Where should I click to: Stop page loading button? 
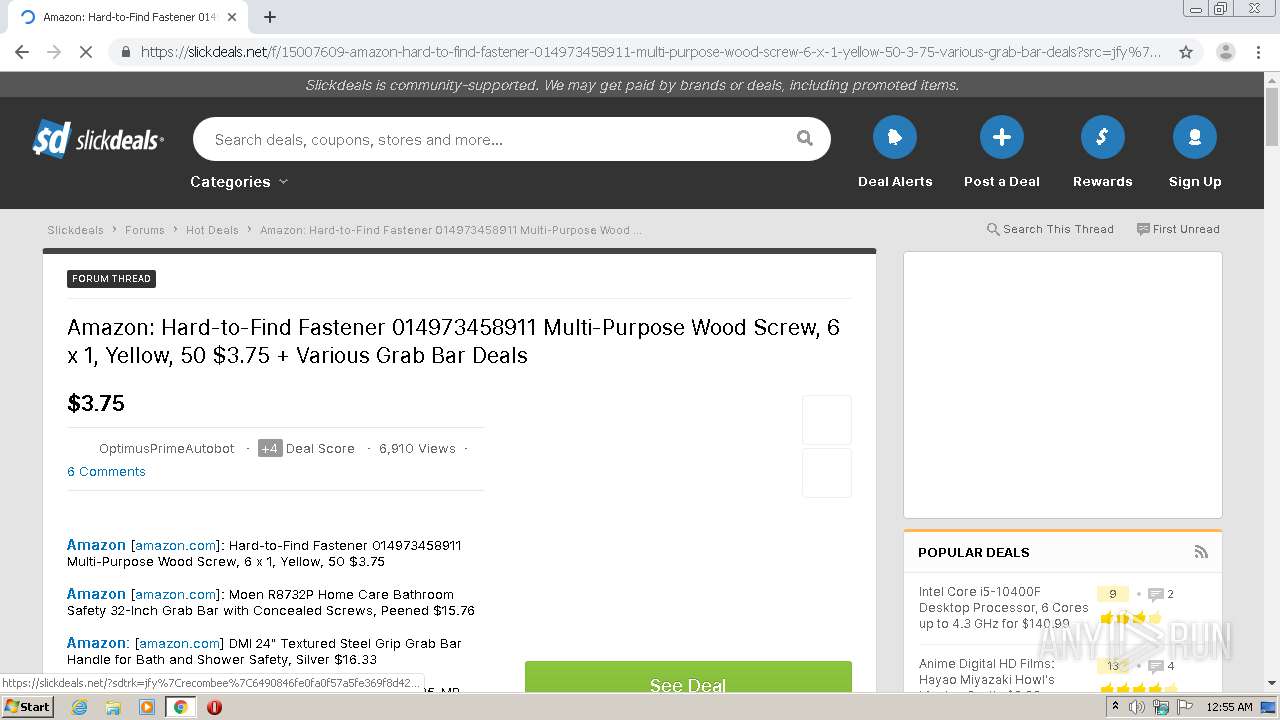point(86,52)
